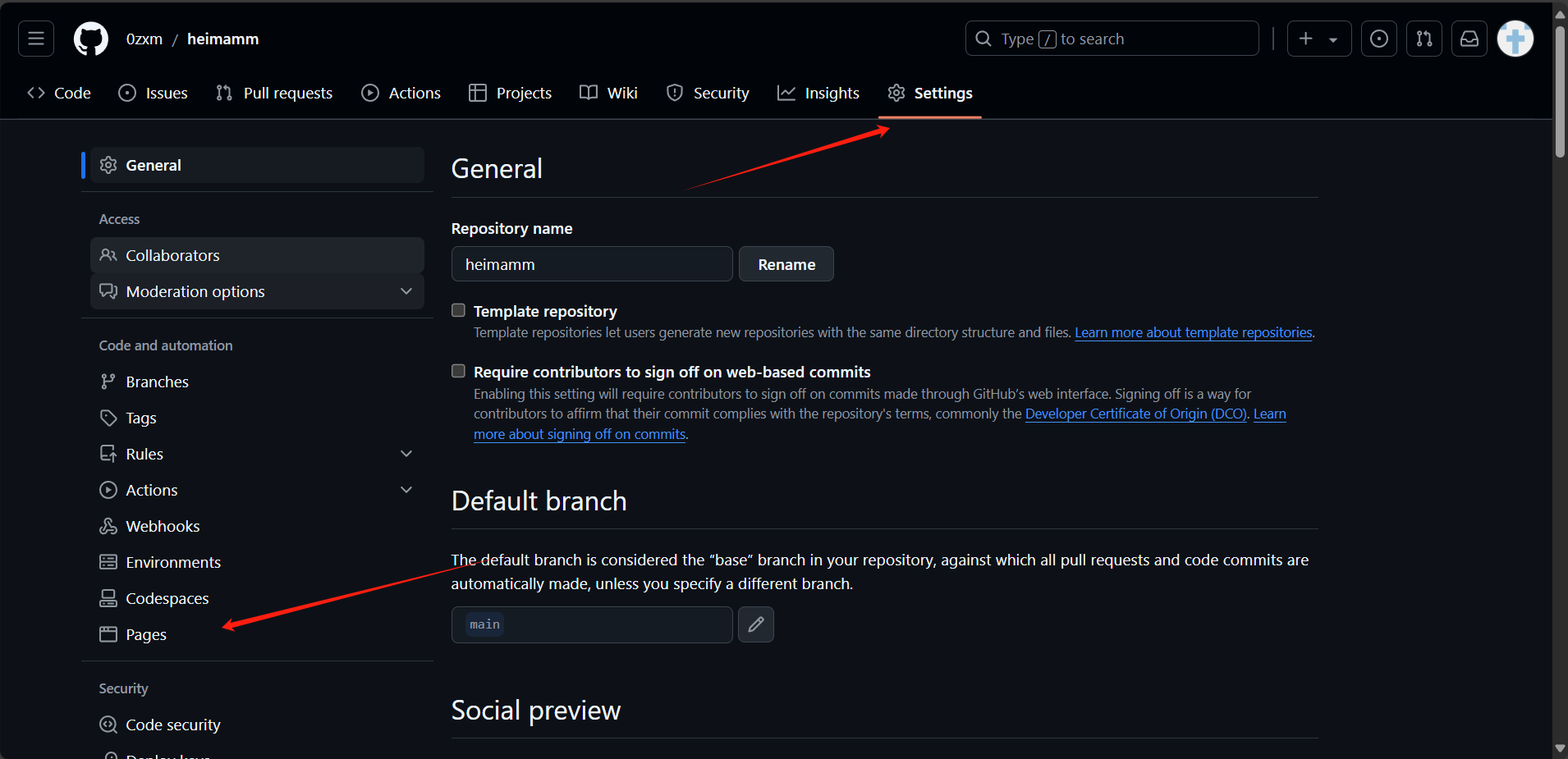The width and height of the screenshot is (1568, 759).
Task: Click the Rename button
Action: (786, 264)
